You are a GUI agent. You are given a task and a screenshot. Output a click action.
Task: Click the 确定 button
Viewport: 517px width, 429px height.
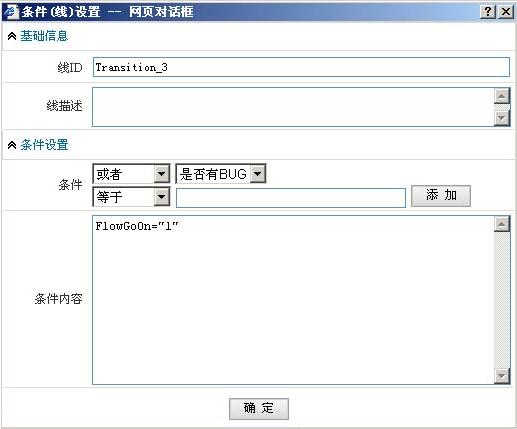click(x=259, y=409)
